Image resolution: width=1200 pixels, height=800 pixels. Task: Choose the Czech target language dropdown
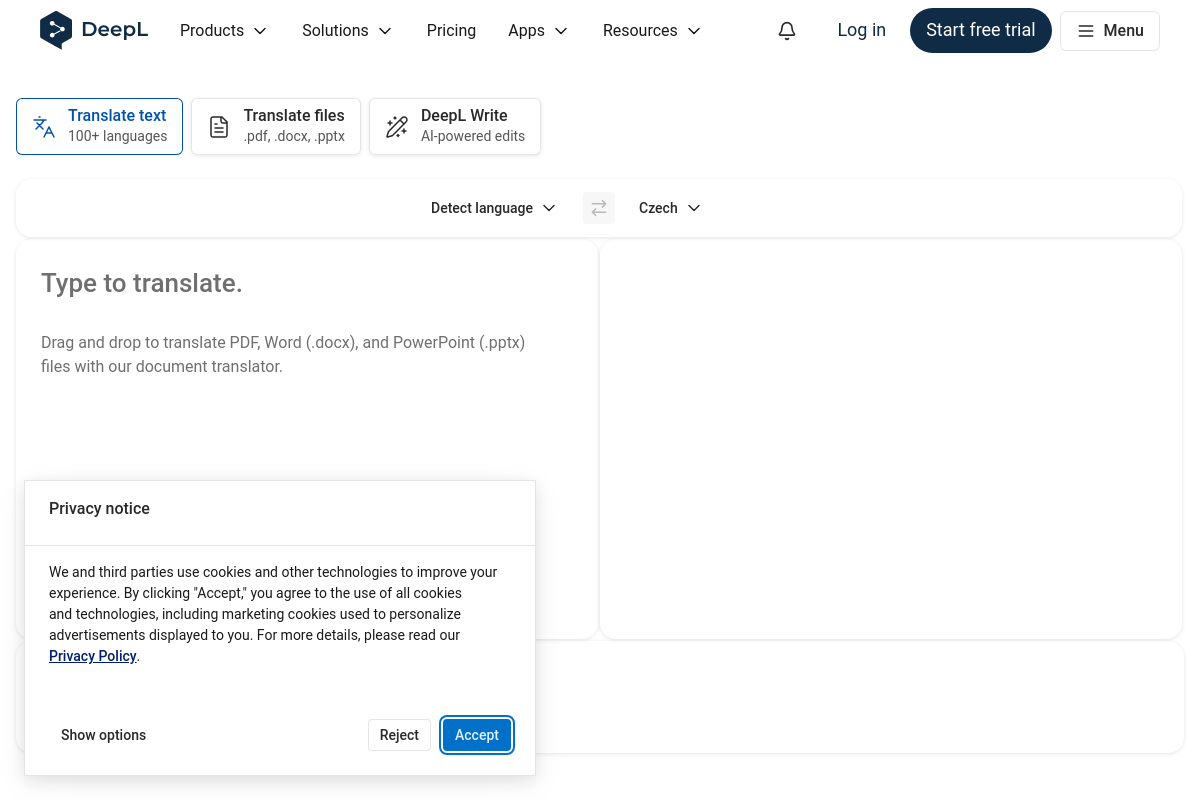click(x=669, y=208)
